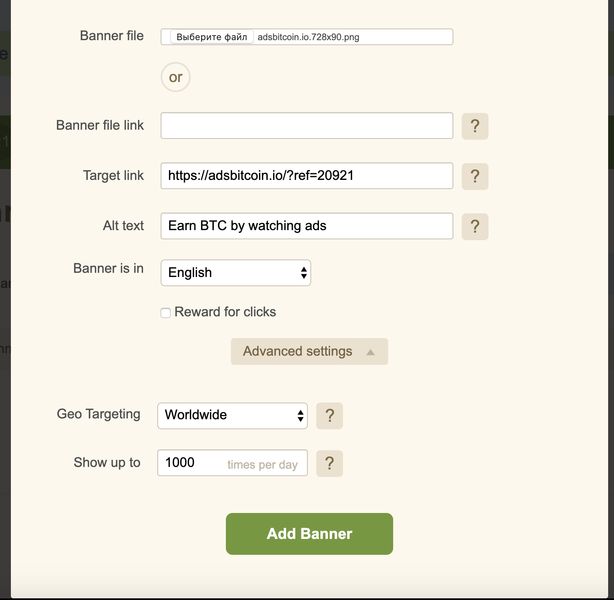The width and height of the screenshot is (614, 600).
Task: Click the help icon beside Show up to
Action: pos(329,463)
